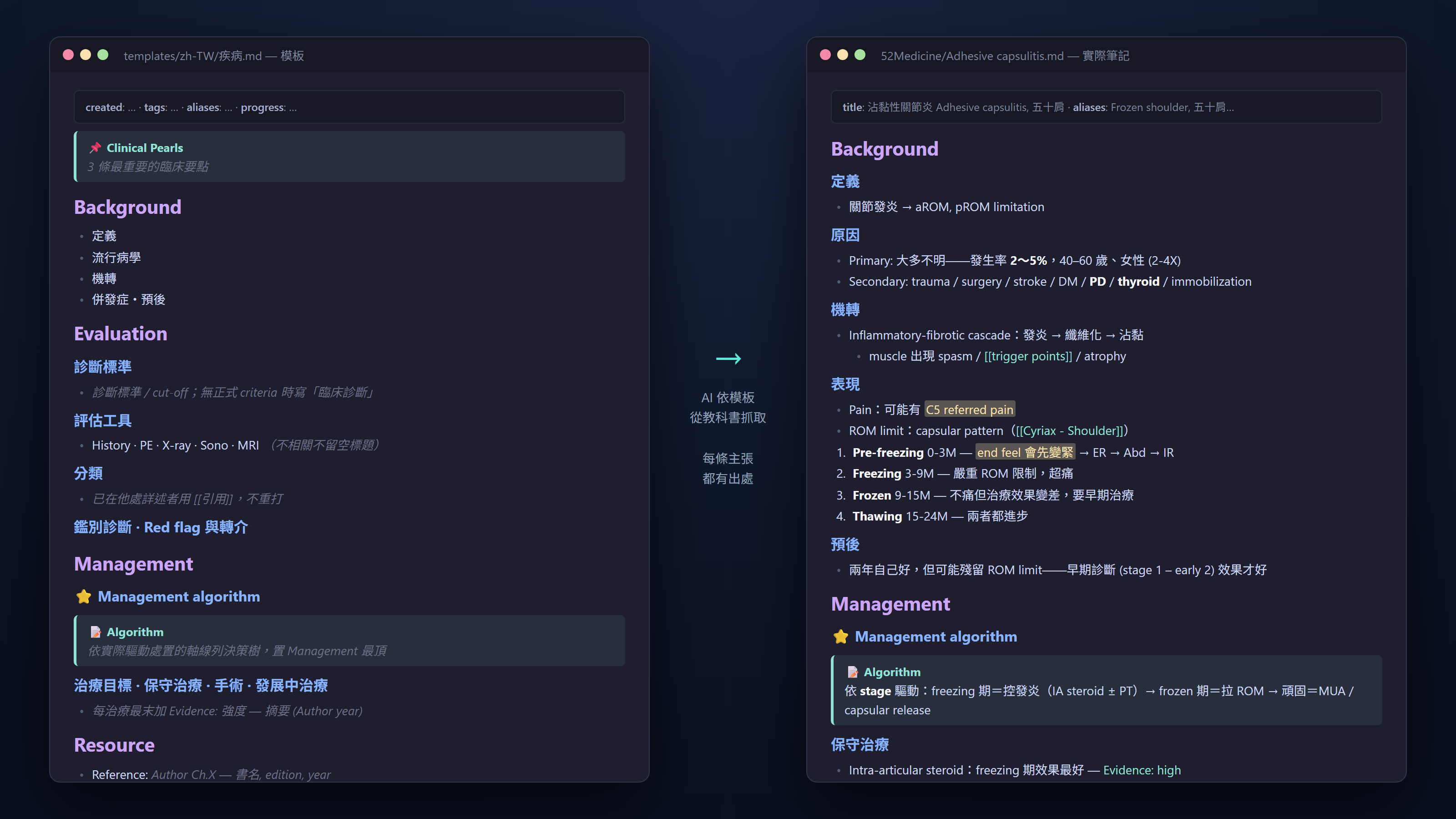Close the Adhesive capsulitis window red button
The height and width of the screenshot is (819, 1456).
click(x=825, y=55)
